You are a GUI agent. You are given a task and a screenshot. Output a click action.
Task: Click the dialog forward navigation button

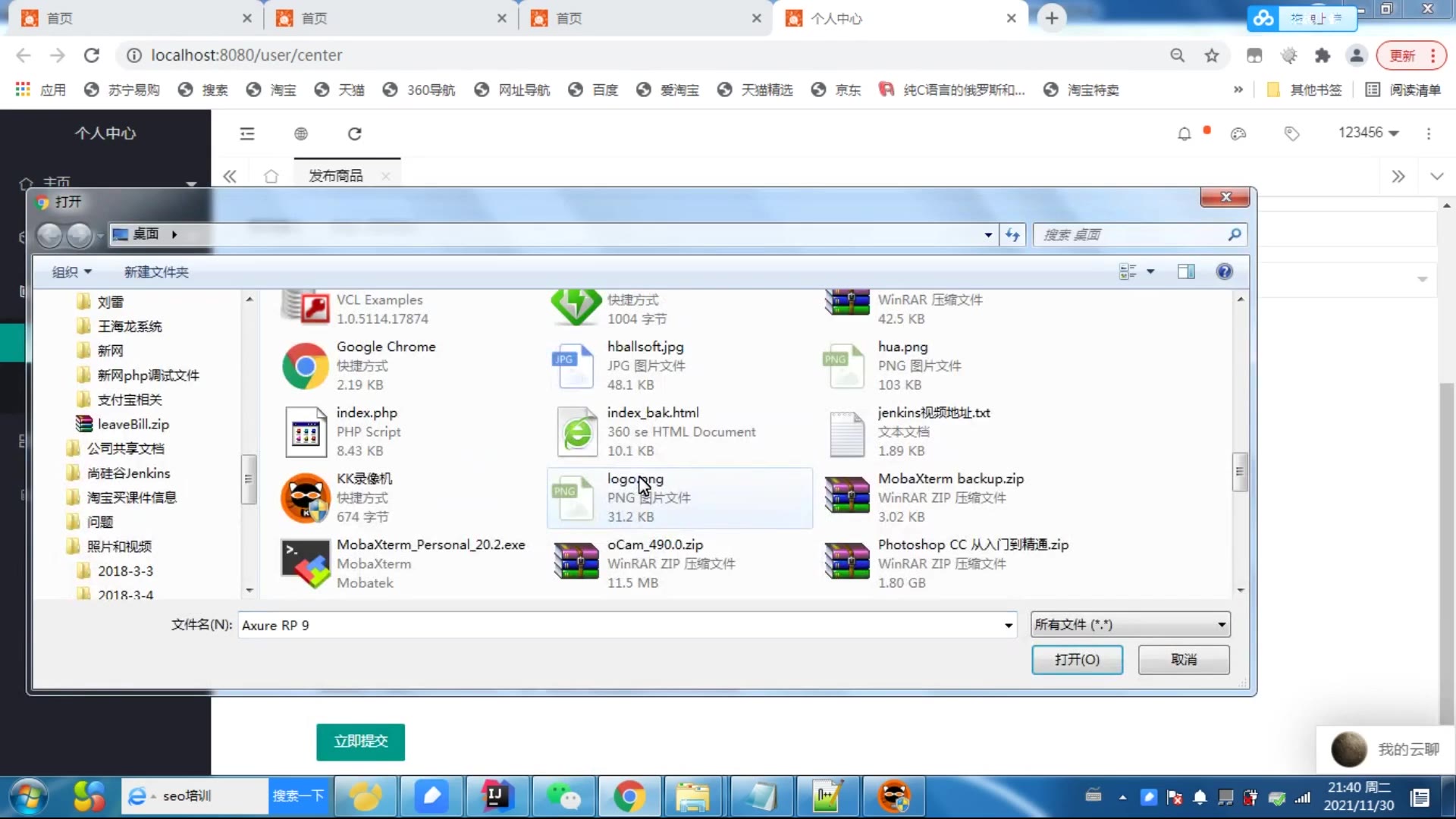coord(79,235)
